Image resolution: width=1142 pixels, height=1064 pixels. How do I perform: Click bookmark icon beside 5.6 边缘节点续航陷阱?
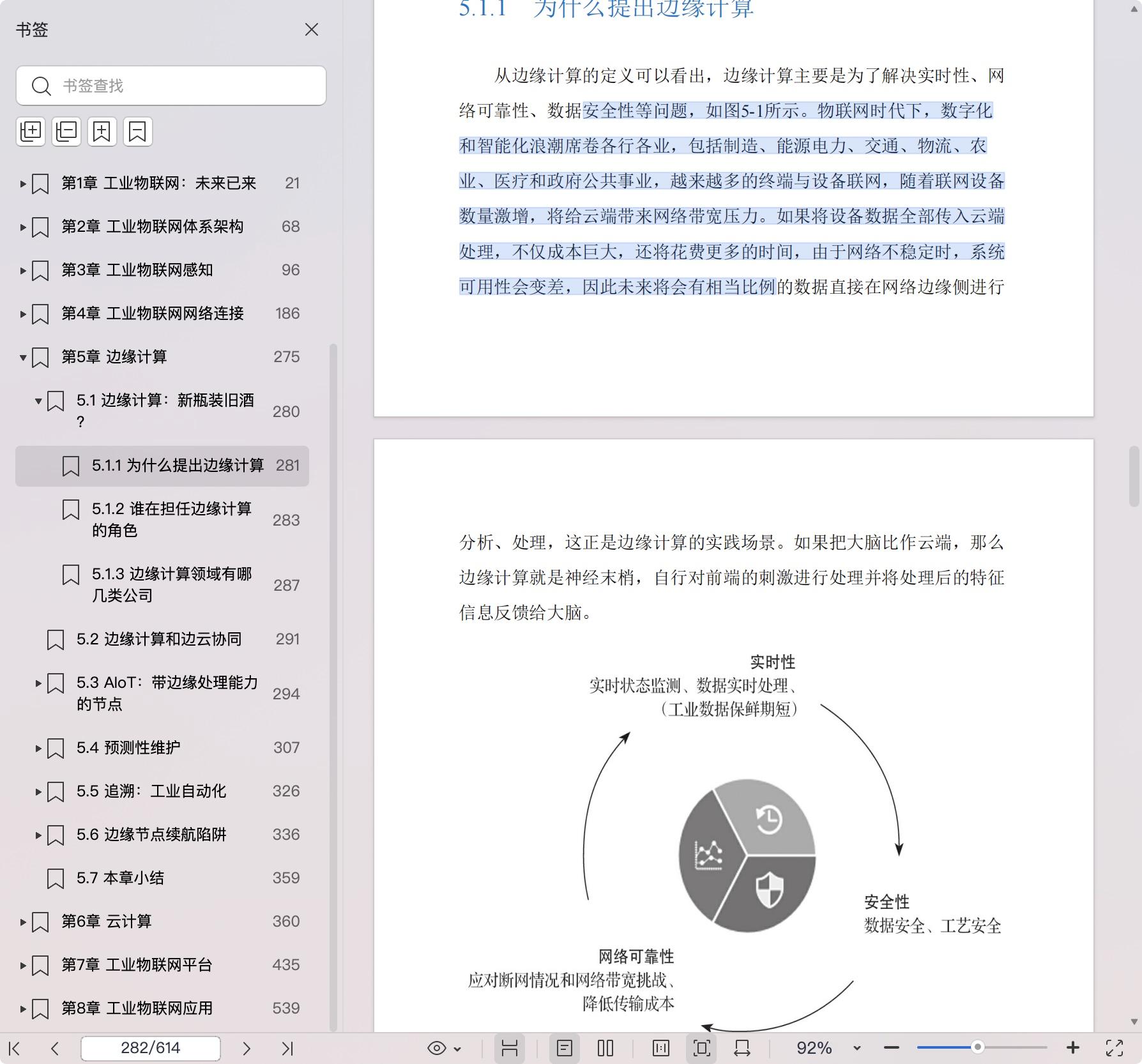tap(56, 835)
